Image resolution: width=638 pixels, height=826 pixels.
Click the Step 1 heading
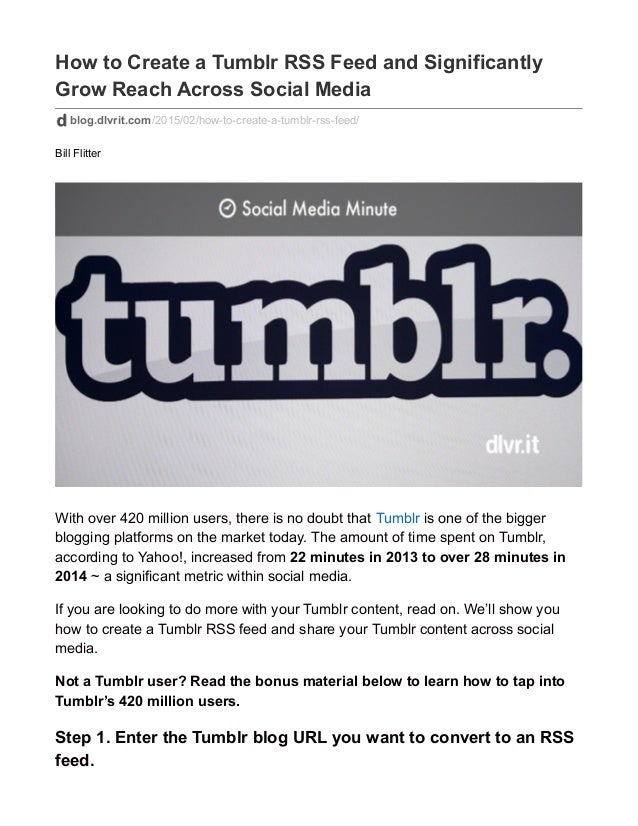314,749
